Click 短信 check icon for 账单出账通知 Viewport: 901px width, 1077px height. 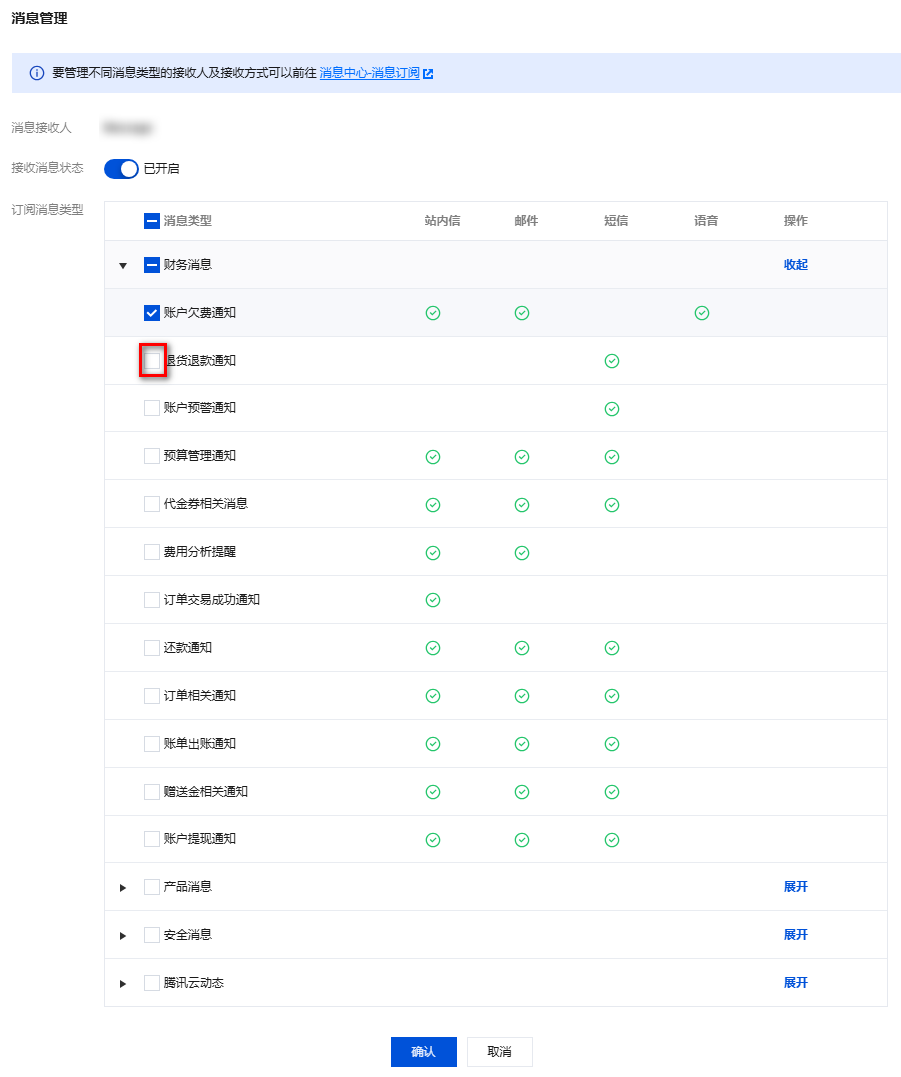tap(612, 745)
